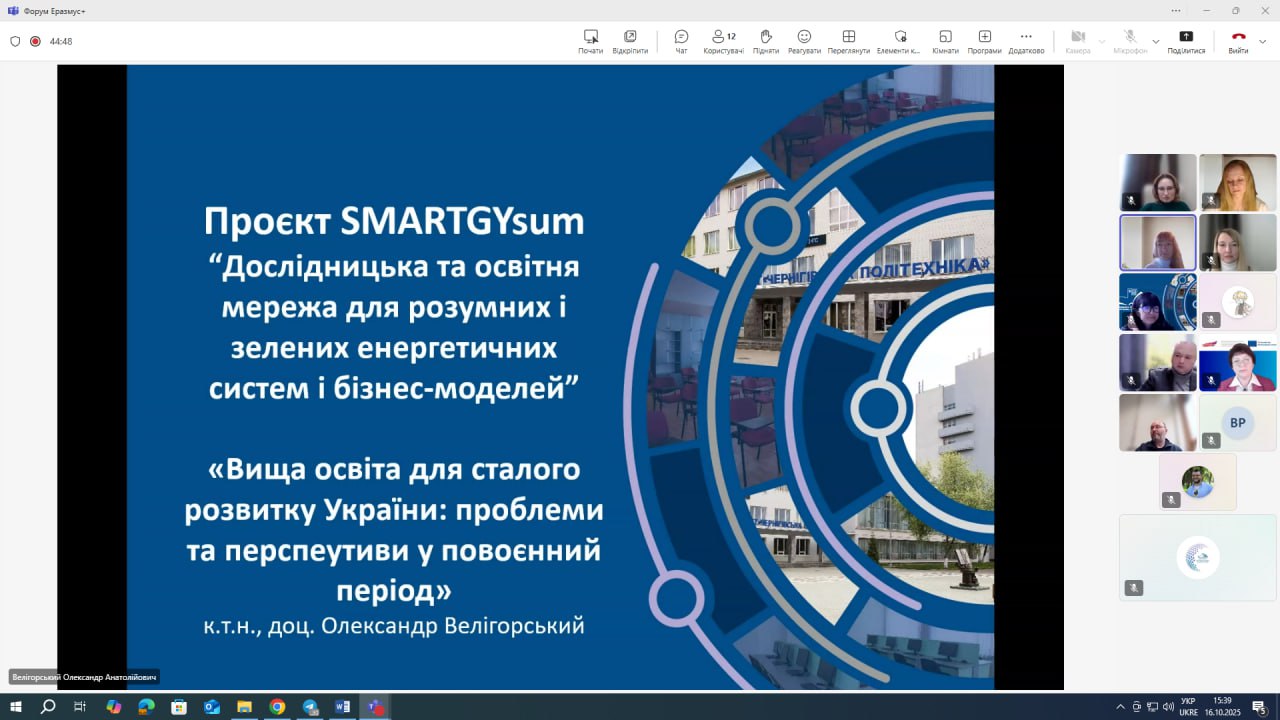Open the More (Додатково) menu
This screenshot has height=720, width=1280.
click(1026, 41)
